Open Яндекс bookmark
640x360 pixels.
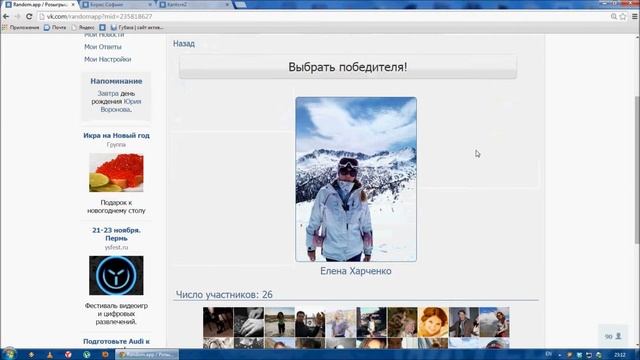click(83, 27)
